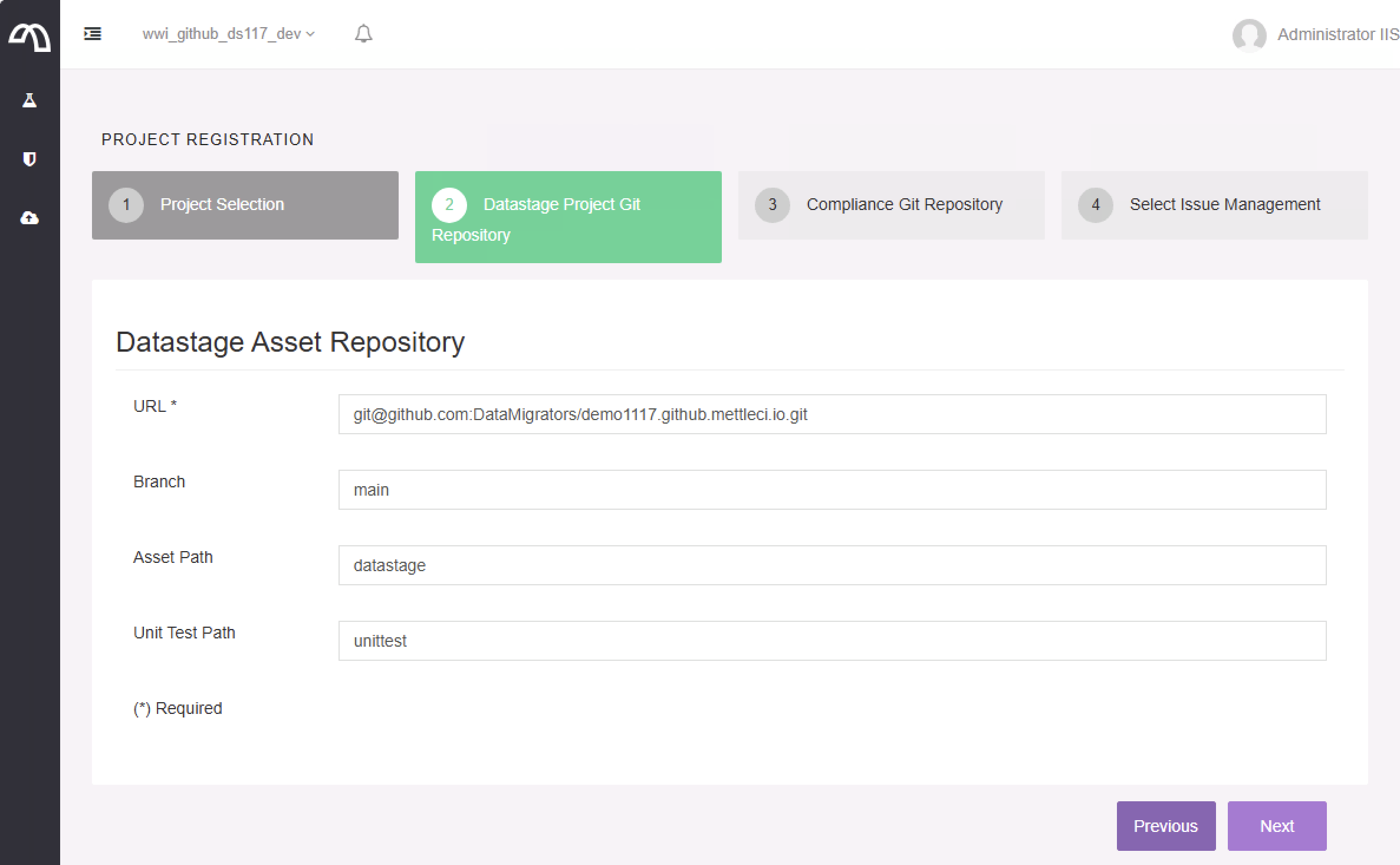Screen dimensions: 1400x865
Task: Open the shield compliance sidebar icon
Action: click(29, 159)
